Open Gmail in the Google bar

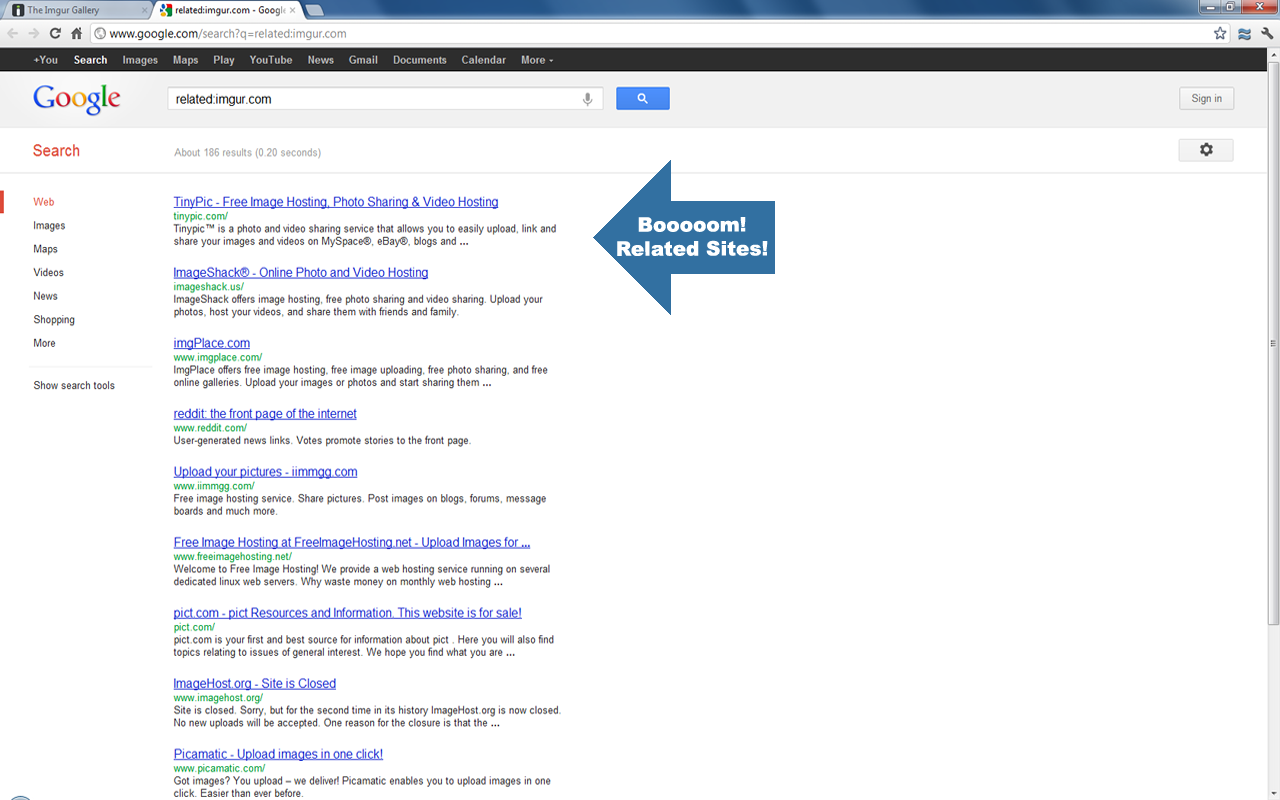pyautogui.click(x=363, y=60)
